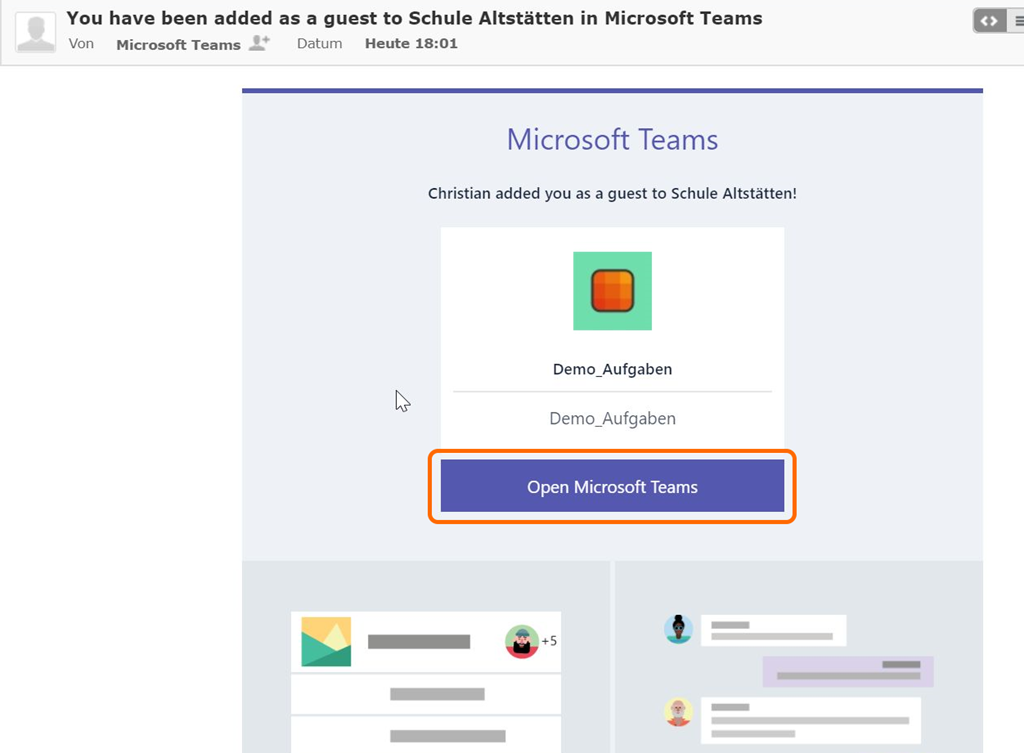Click the Heute 18:01 date value

(411, 44)
